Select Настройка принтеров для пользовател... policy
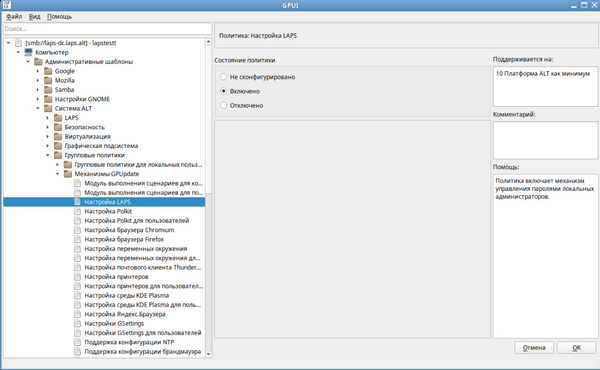Screen dimensions: 600x370 click(143, 286)
